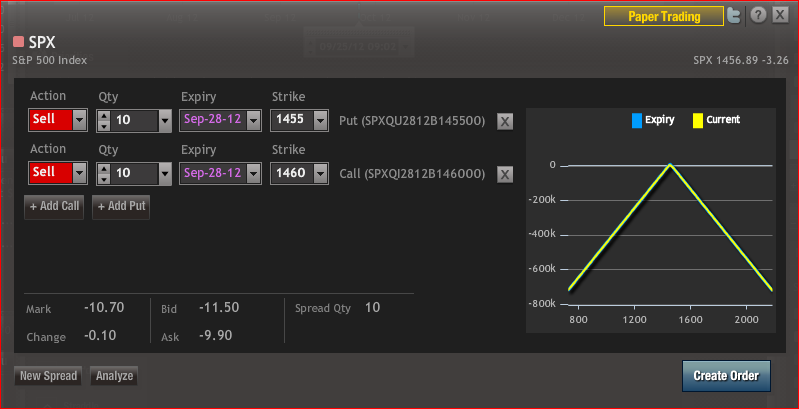Click the yellow Current legend swatch
Image resolution: width=799 pixels, height=409 pixels.
click(x=698, y=121)
